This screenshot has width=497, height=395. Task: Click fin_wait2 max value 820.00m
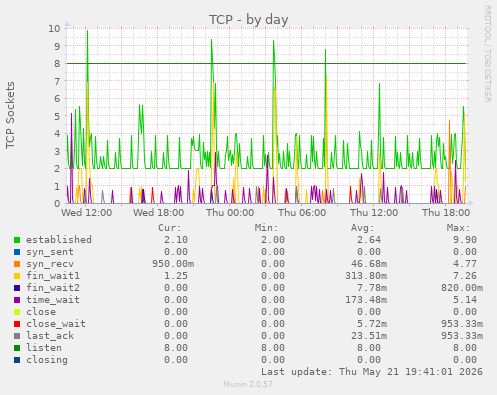[x=462, y=288]
